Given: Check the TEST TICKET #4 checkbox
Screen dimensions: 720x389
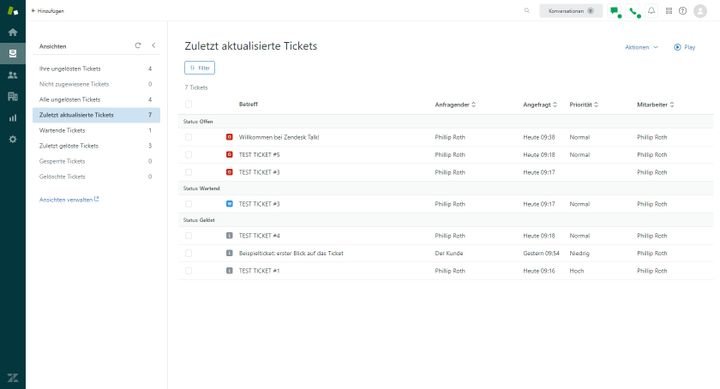Looking at the screenshot, I should coord(188,235).
